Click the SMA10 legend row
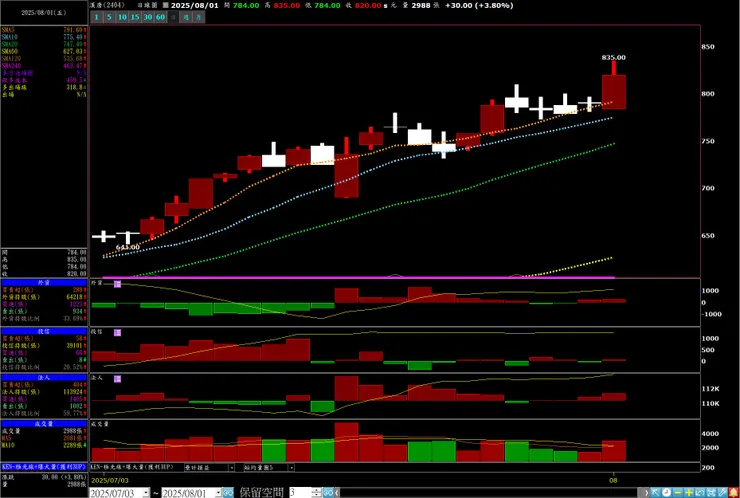740x498 pixels. click(x=44, y=37)
